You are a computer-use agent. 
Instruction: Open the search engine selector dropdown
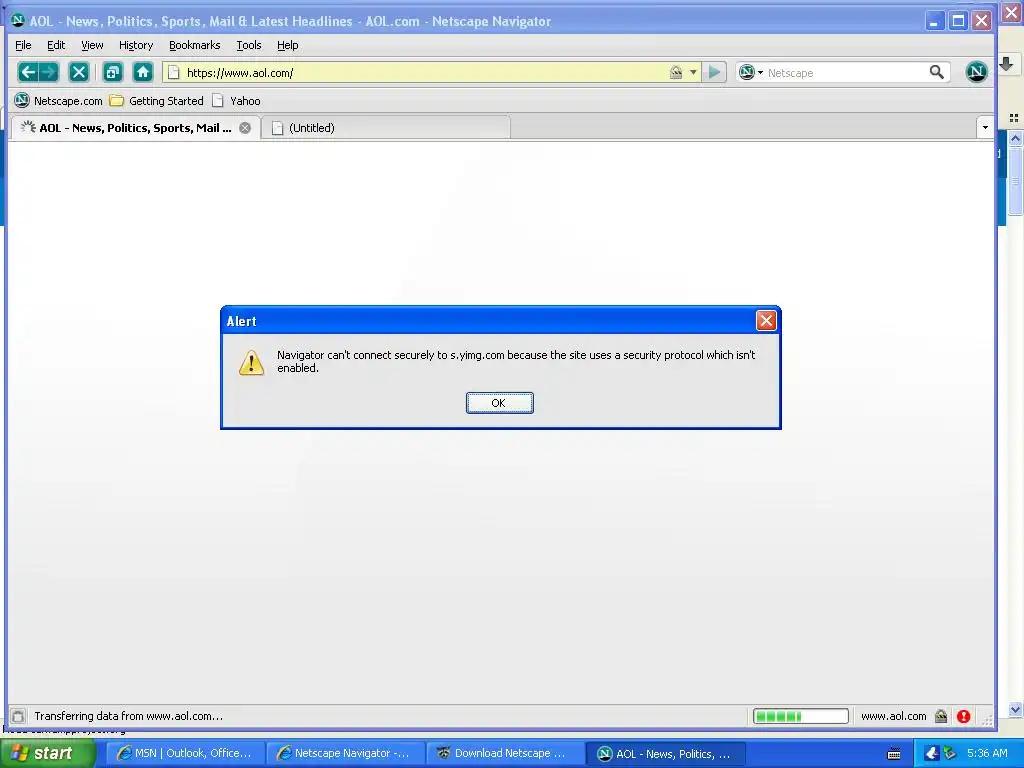click(751, 72)
